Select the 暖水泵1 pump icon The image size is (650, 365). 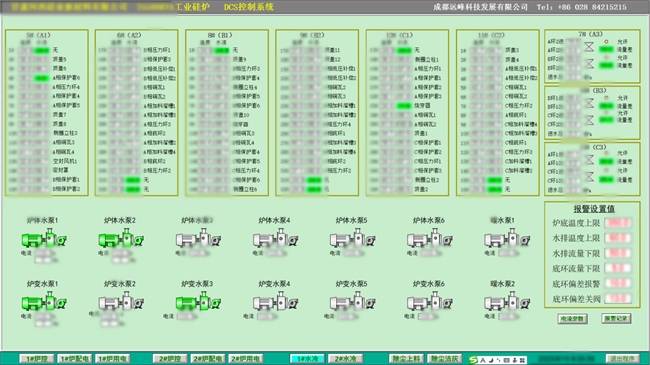pyautogui.click(x=507, y=238)
